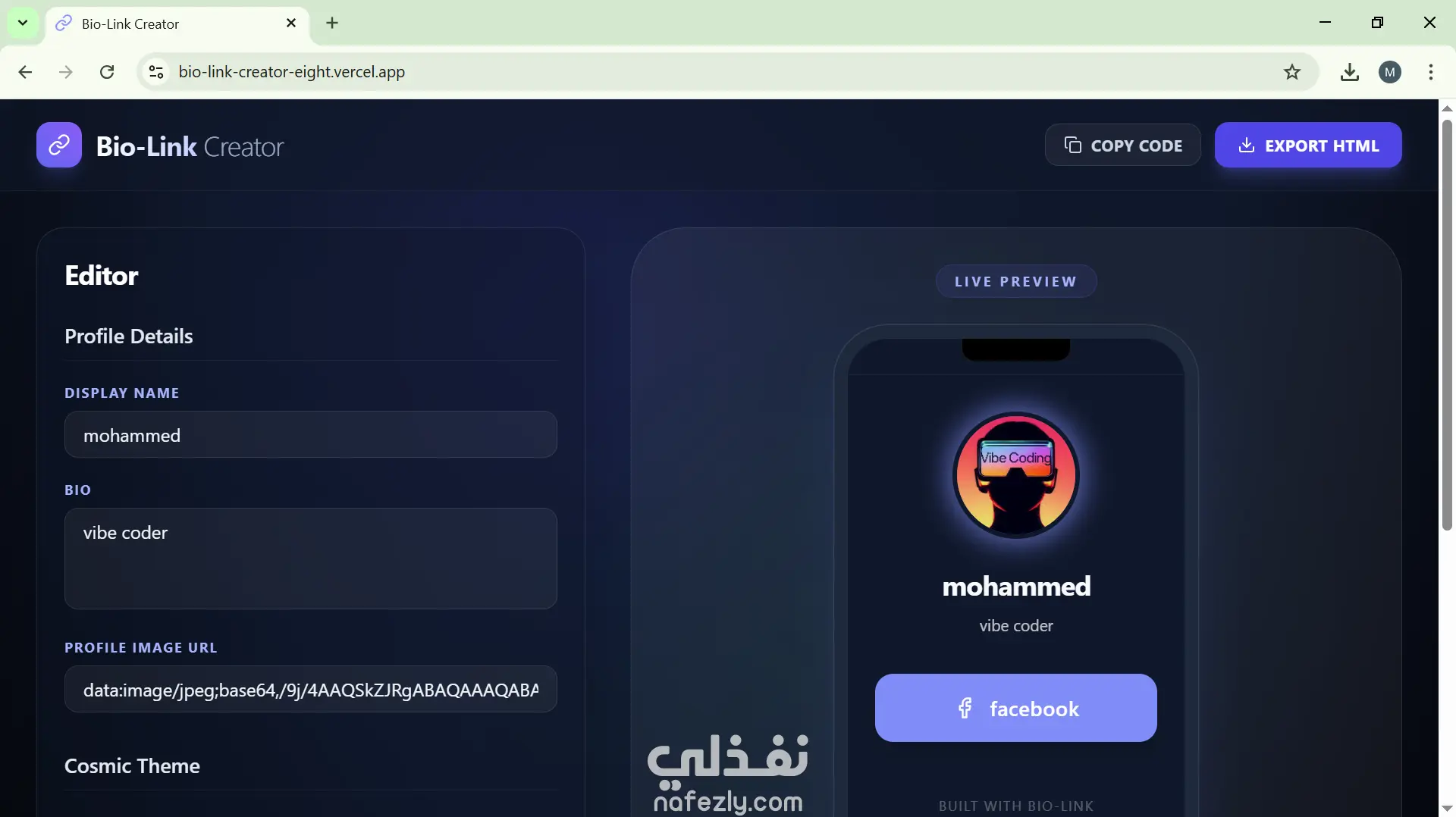1456x817 pixels.
Task: Click the Export HTML button
Action: tap(1307, 145)
